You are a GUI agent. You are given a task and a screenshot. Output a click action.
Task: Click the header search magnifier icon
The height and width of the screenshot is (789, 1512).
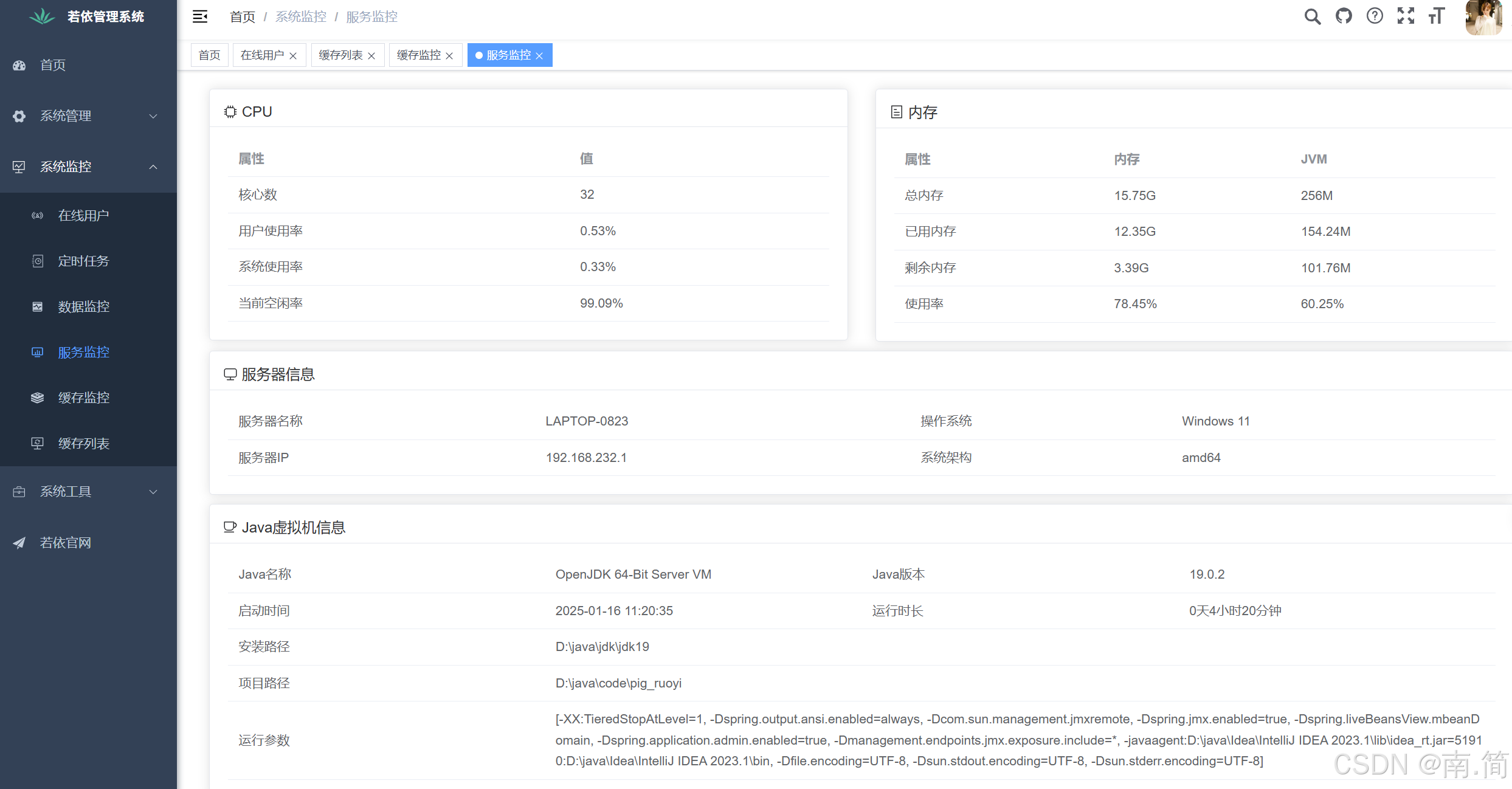click(x=1312, y=16)
